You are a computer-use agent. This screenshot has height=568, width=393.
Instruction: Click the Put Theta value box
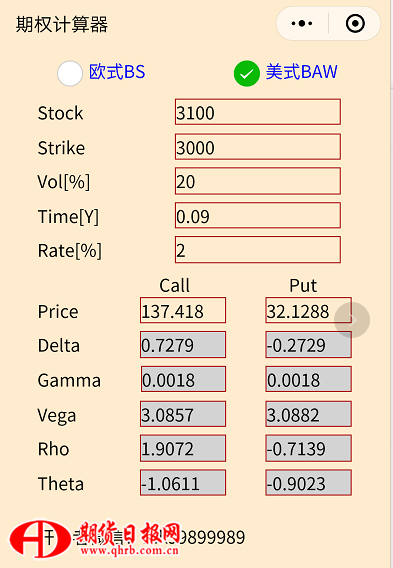(x=308, y=483)
